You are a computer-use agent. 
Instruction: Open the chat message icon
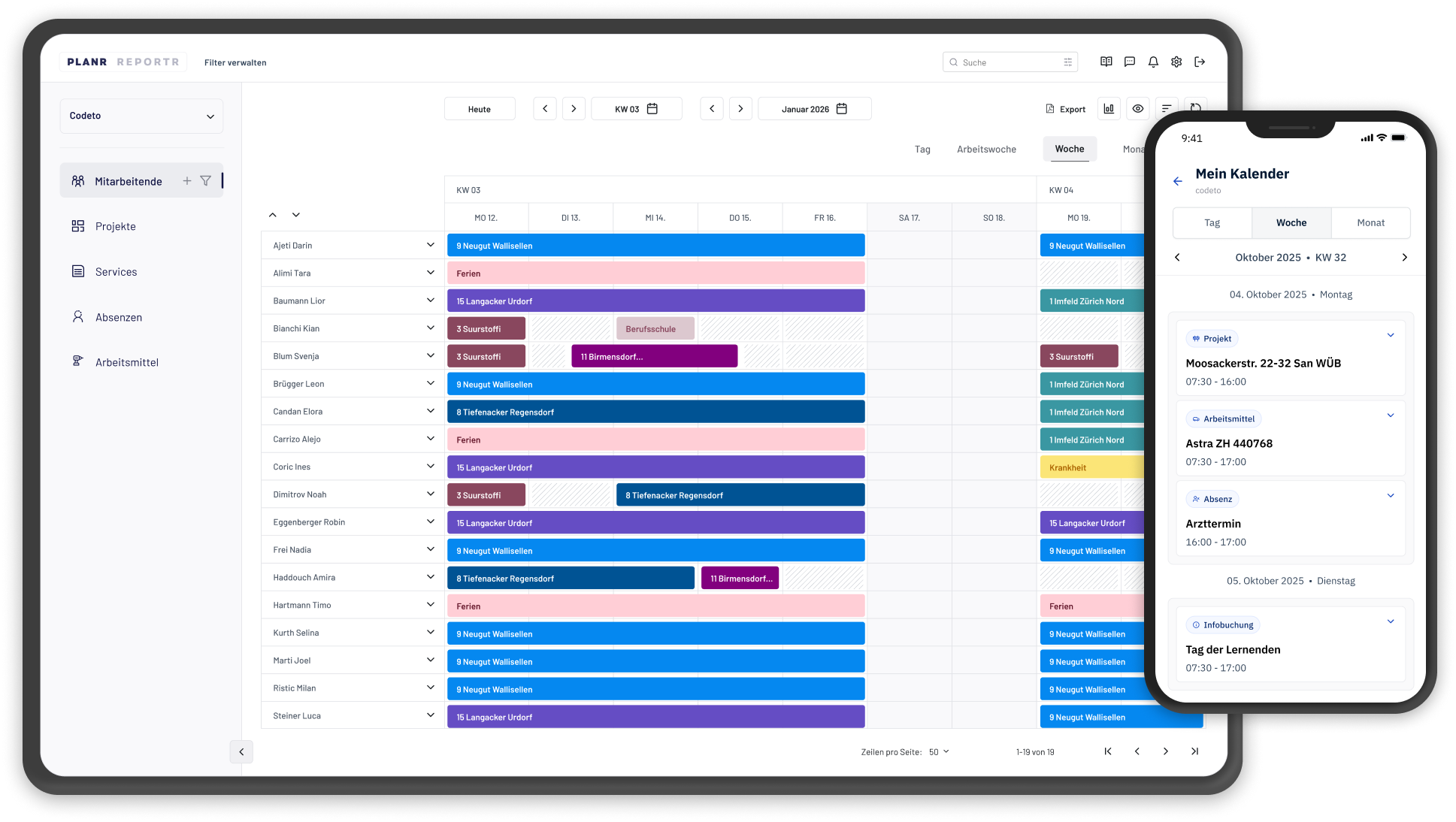[x=1130, y=62]
